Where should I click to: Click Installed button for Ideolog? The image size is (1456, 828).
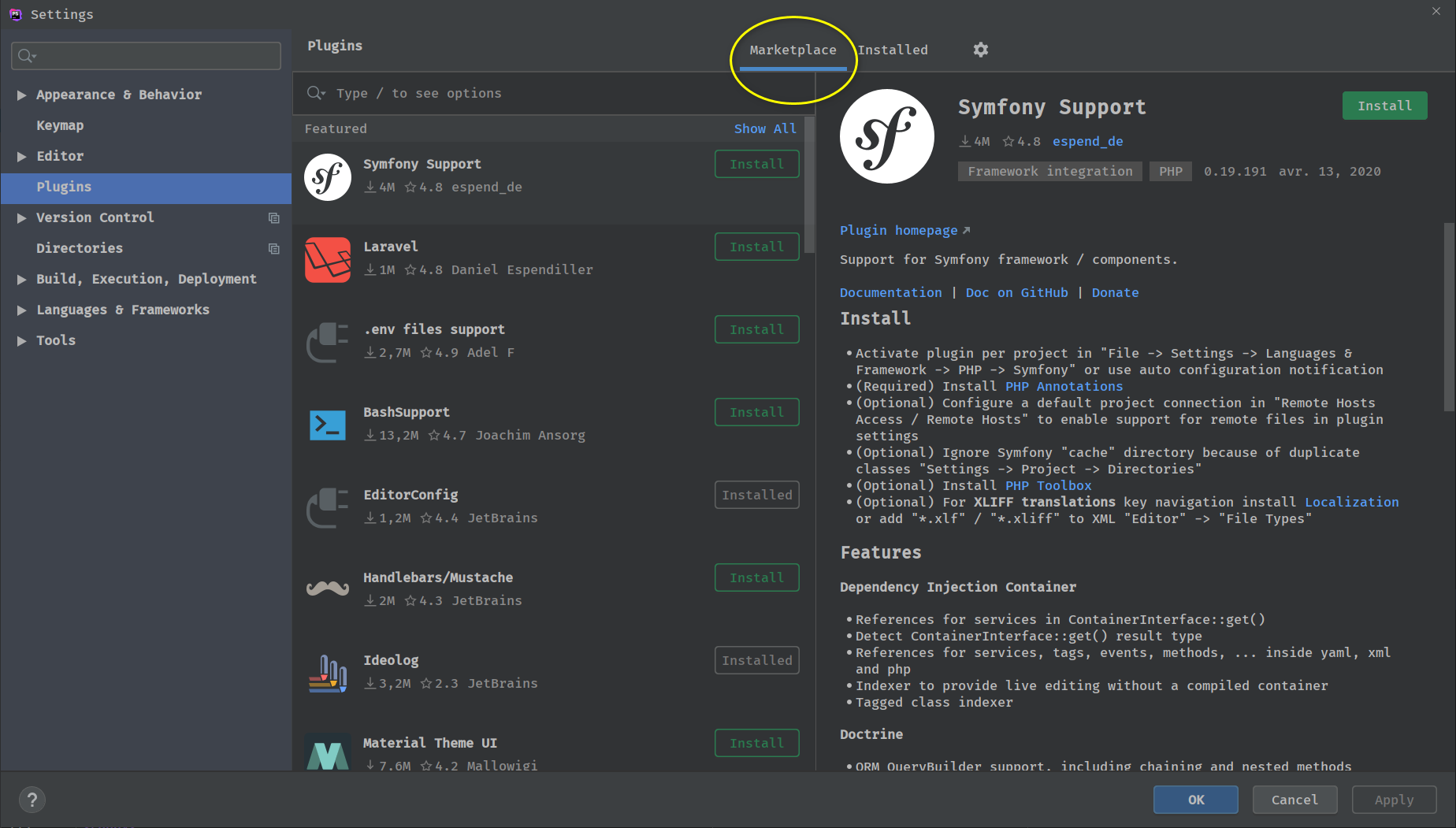click(756, 660)
